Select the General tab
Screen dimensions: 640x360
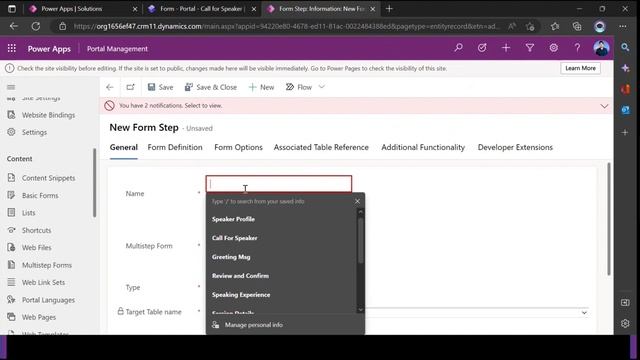(124, 147)
